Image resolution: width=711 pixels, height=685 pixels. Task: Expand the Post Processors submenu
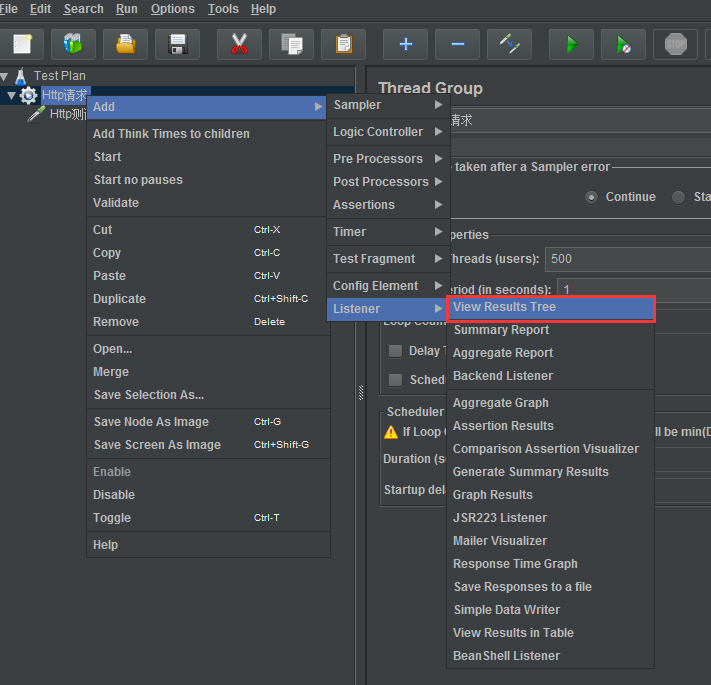tap(388, 182)
